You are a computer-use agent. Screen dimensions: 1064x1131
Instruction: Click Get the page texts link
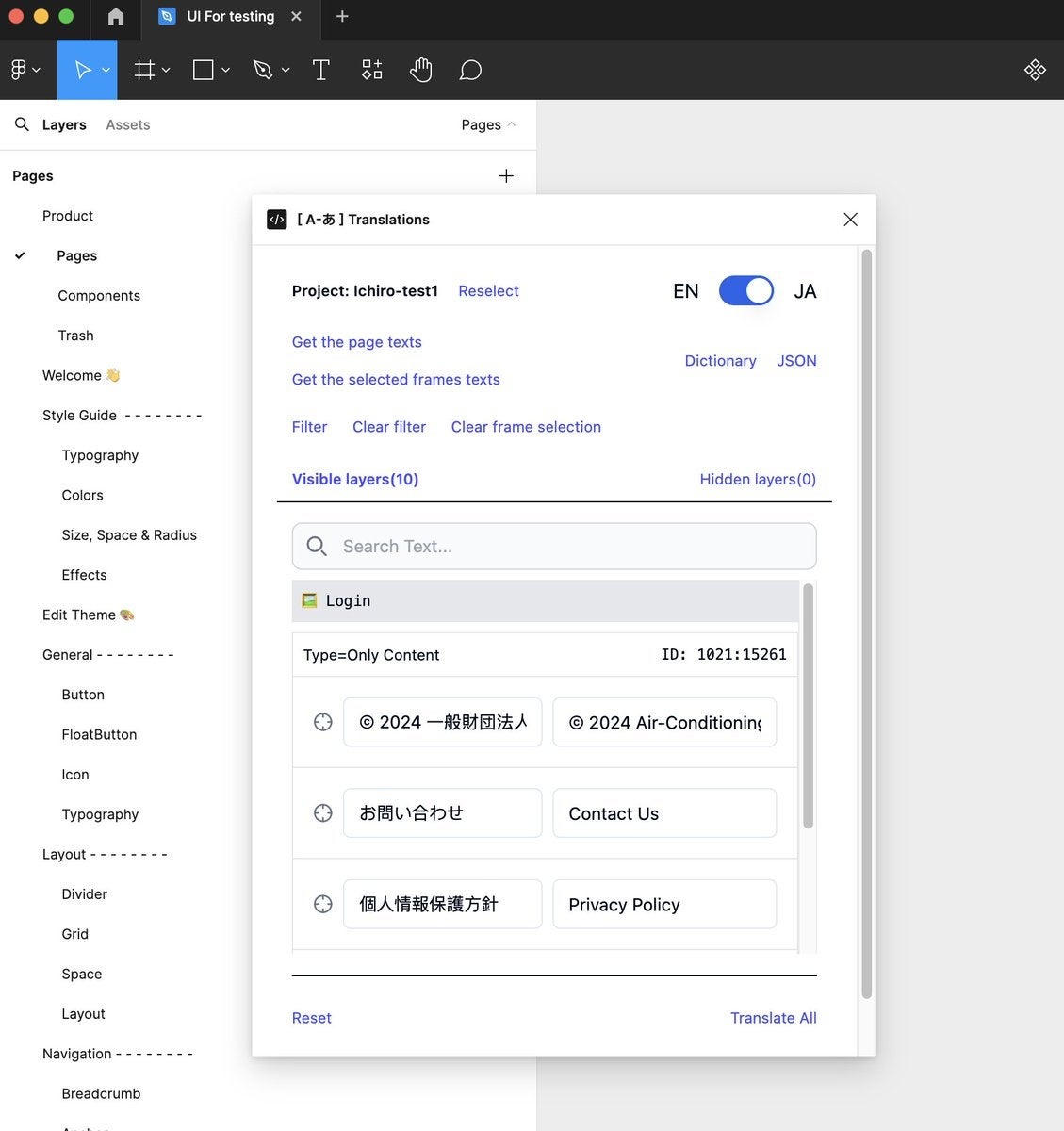(356, 342)
